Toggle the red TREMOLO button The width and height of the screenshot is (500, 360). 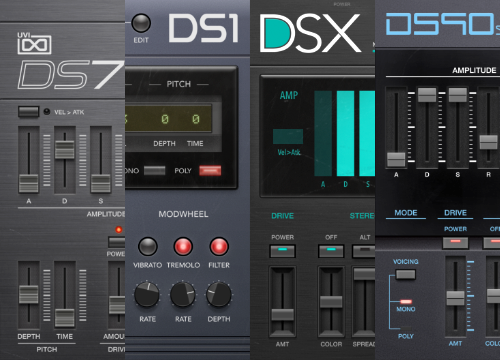[x=183, y=246]
